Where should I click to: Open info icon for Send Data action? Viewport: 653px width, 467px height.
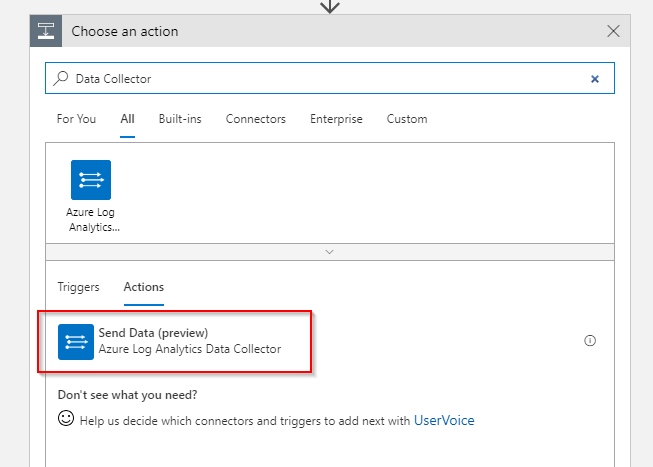[x=590, y=341]
